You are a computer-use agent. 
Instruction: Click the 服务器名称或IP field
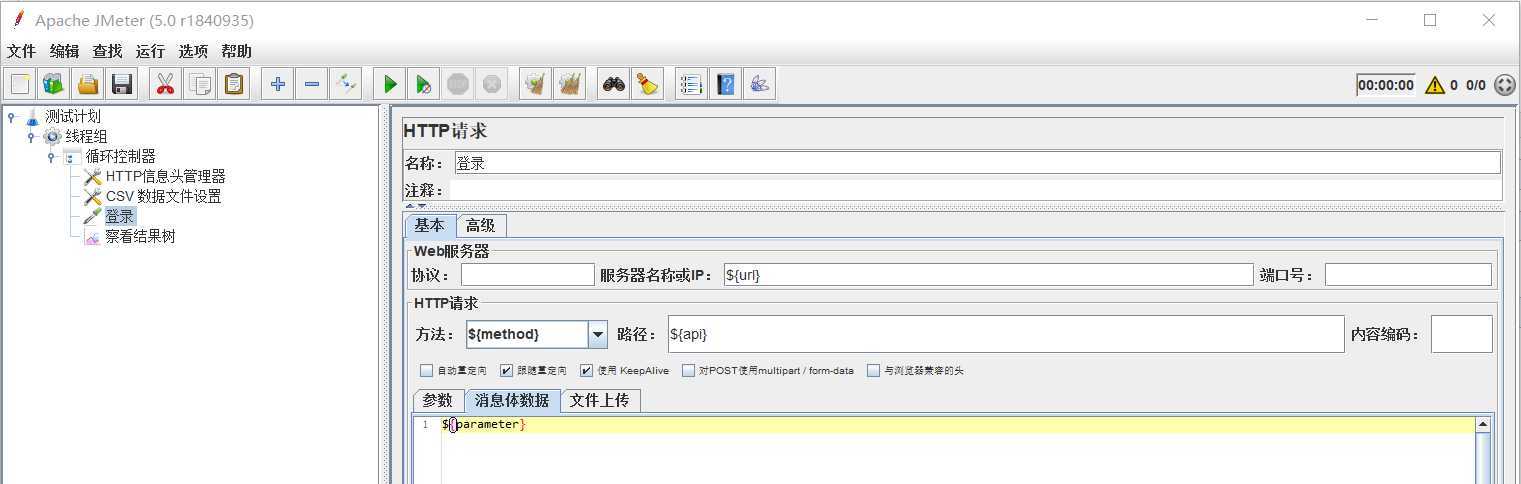click(988, 275)
